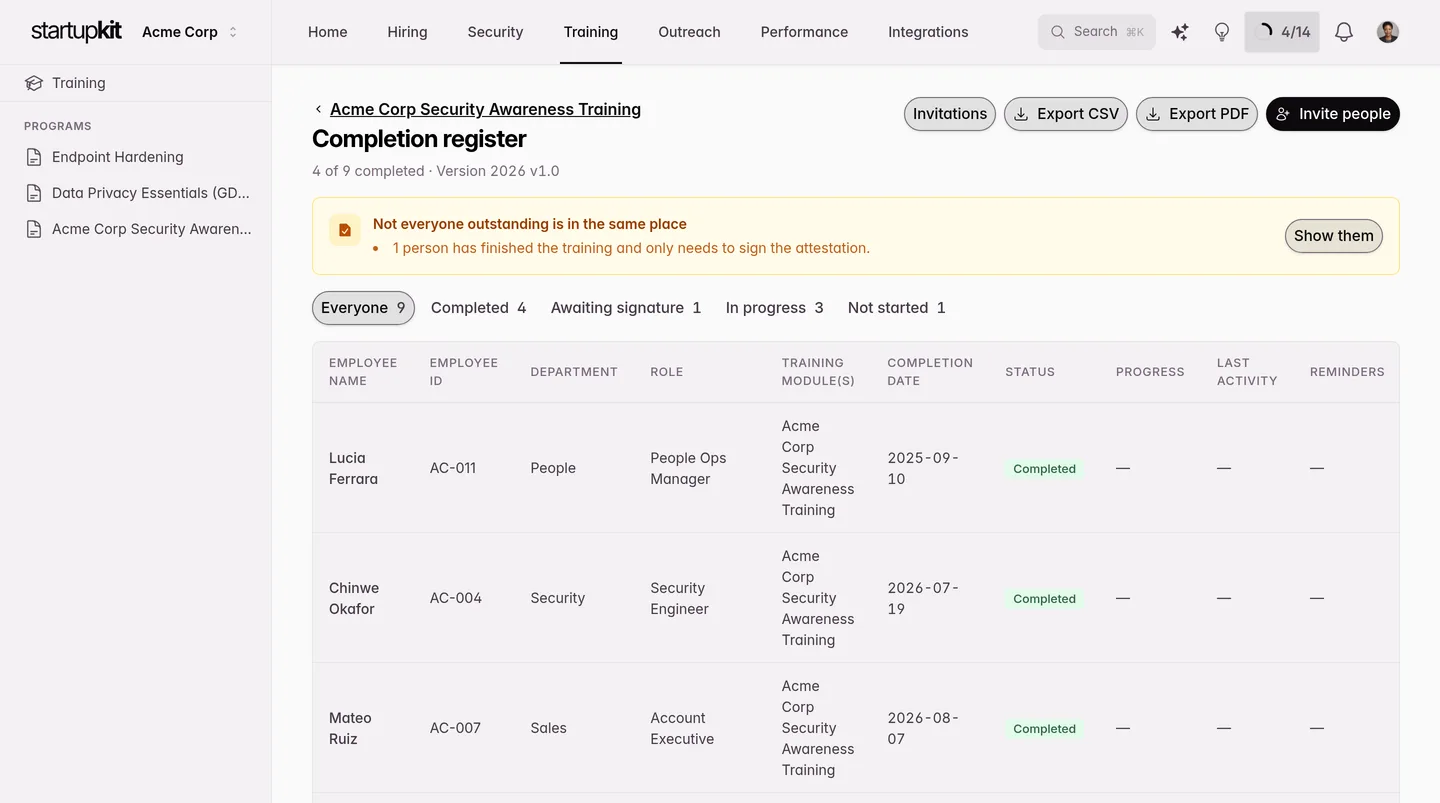The height and width of the screenshot is (803, 1440).
Task: Click the Department column header
Action: click(x=574, y=372)
